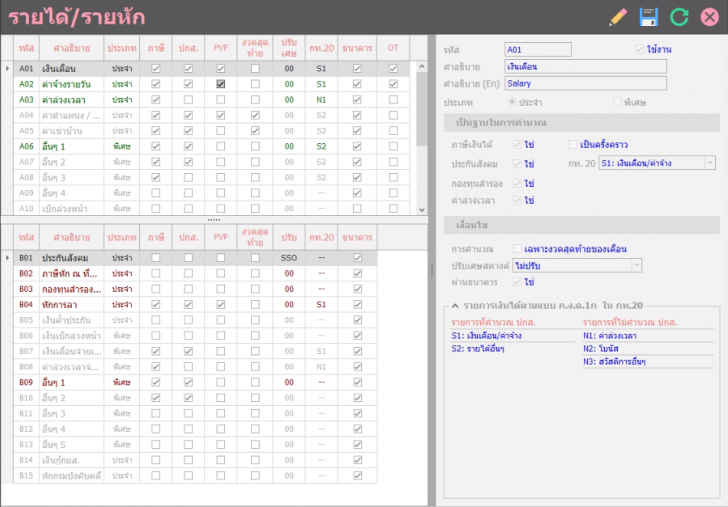Click the รหัส column header in deduction grid
The width and height of the screenshot is (728, 507).
coord(26,237)
